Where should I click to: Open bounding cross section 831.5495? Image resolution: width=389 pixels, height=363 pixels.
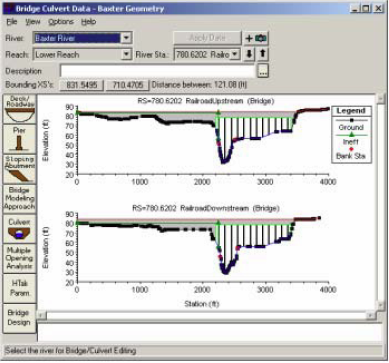click(82, 85)
